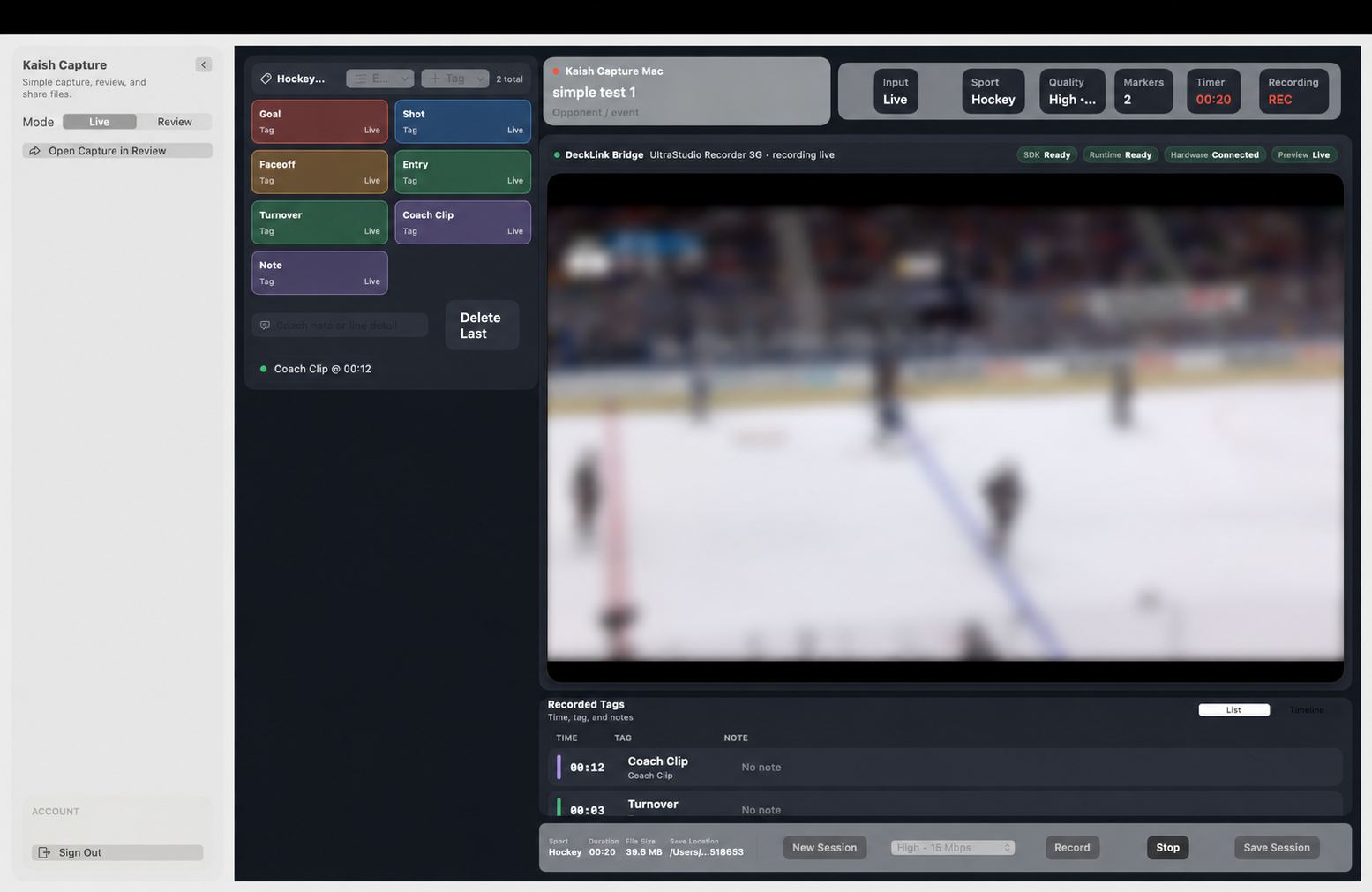Click the Coach Clip @ 00:12 last tag label
This screenshot has width=1372, height=892.
(x=323, y=369)
